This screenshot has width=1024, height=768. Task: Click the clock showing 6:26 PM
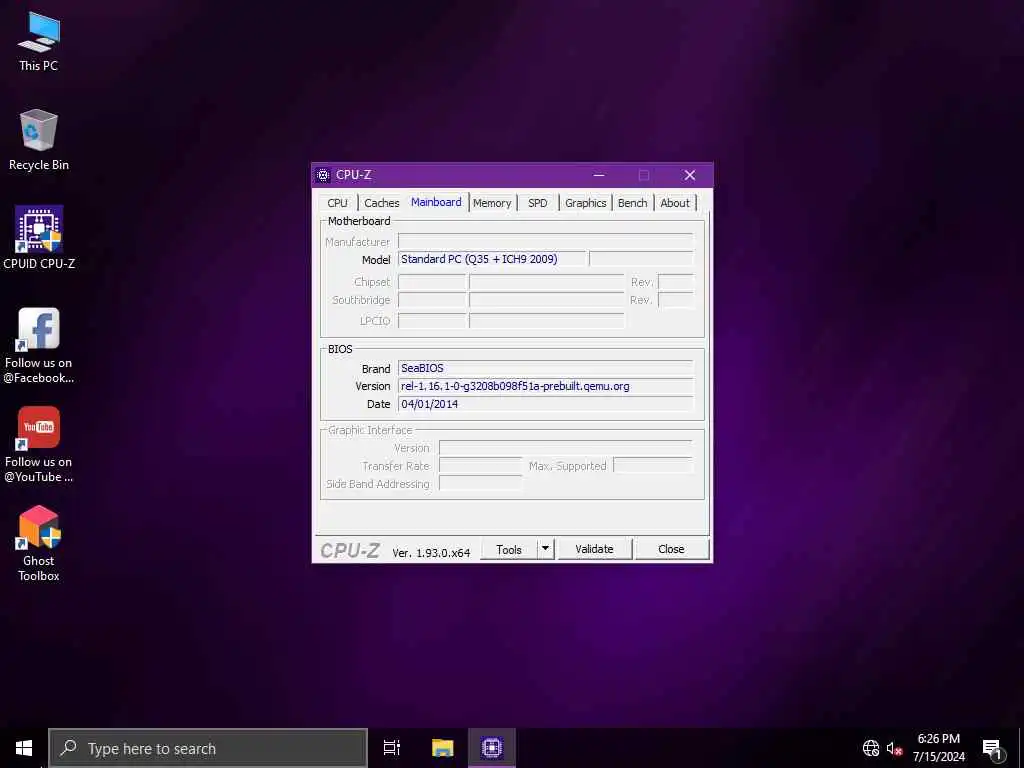pyautogui.click(x=938, y=739)
